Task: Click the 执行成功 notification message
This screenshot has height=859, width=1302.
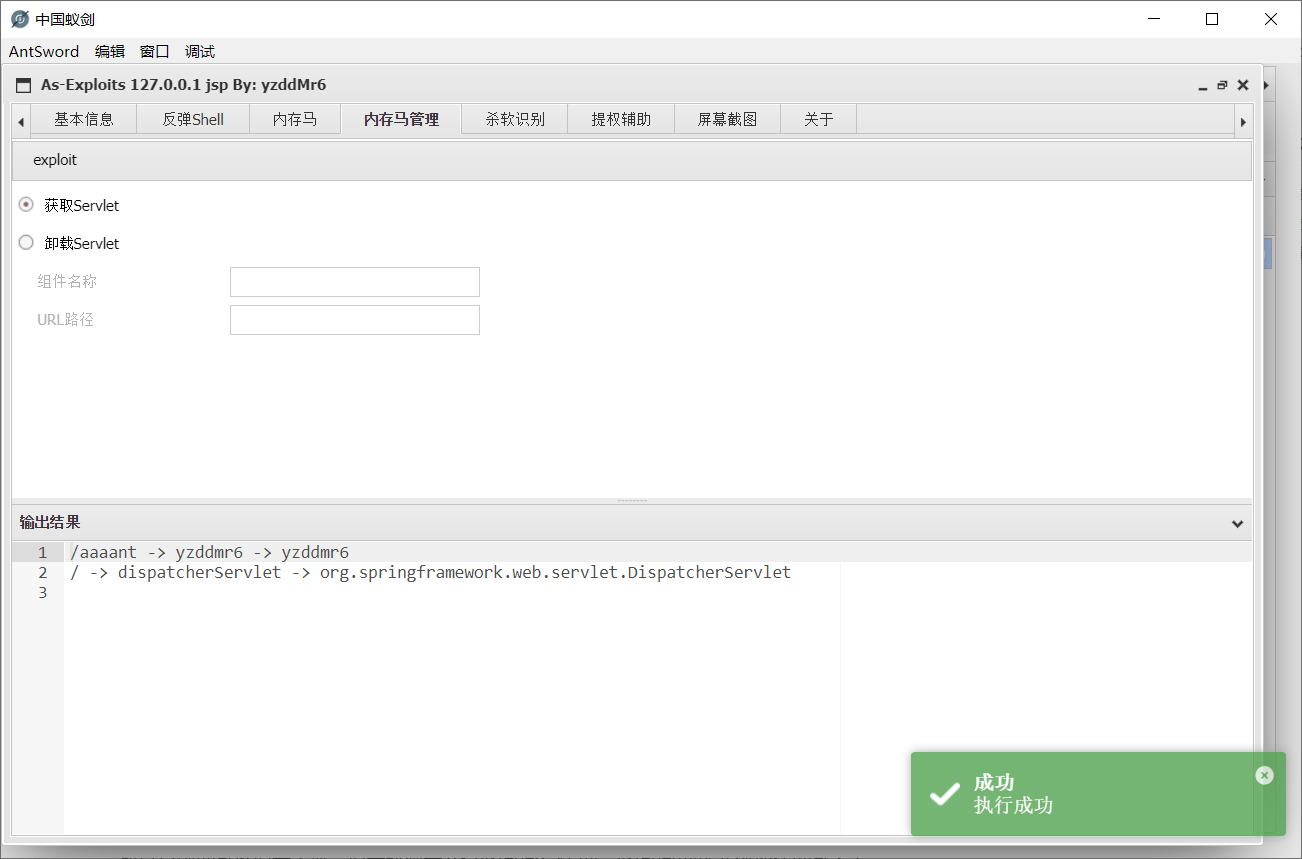Action: pos(1013,805)
